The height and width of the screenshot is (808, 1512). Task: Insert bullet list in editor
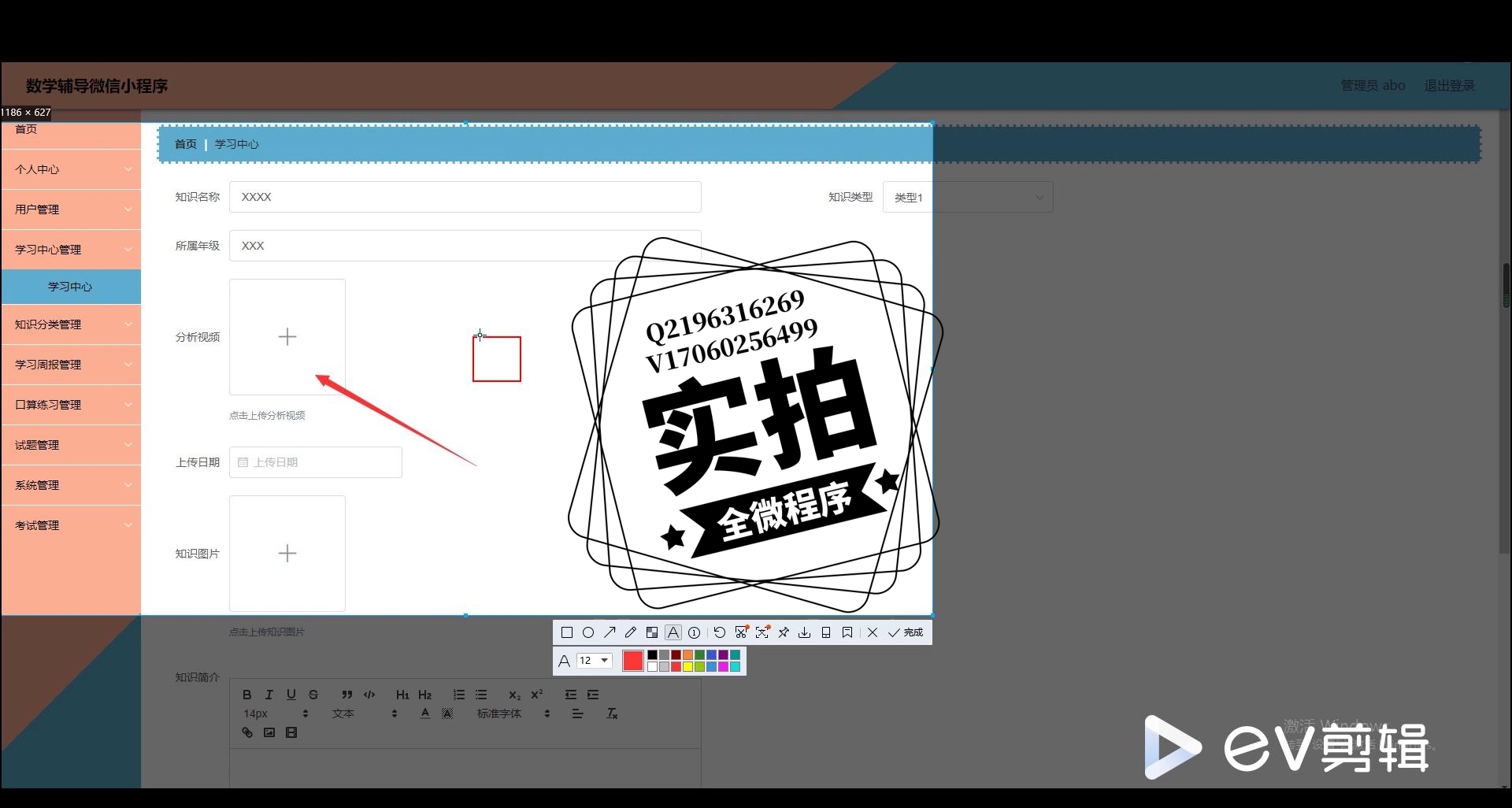pyautogui.click(x=480, y=695)
